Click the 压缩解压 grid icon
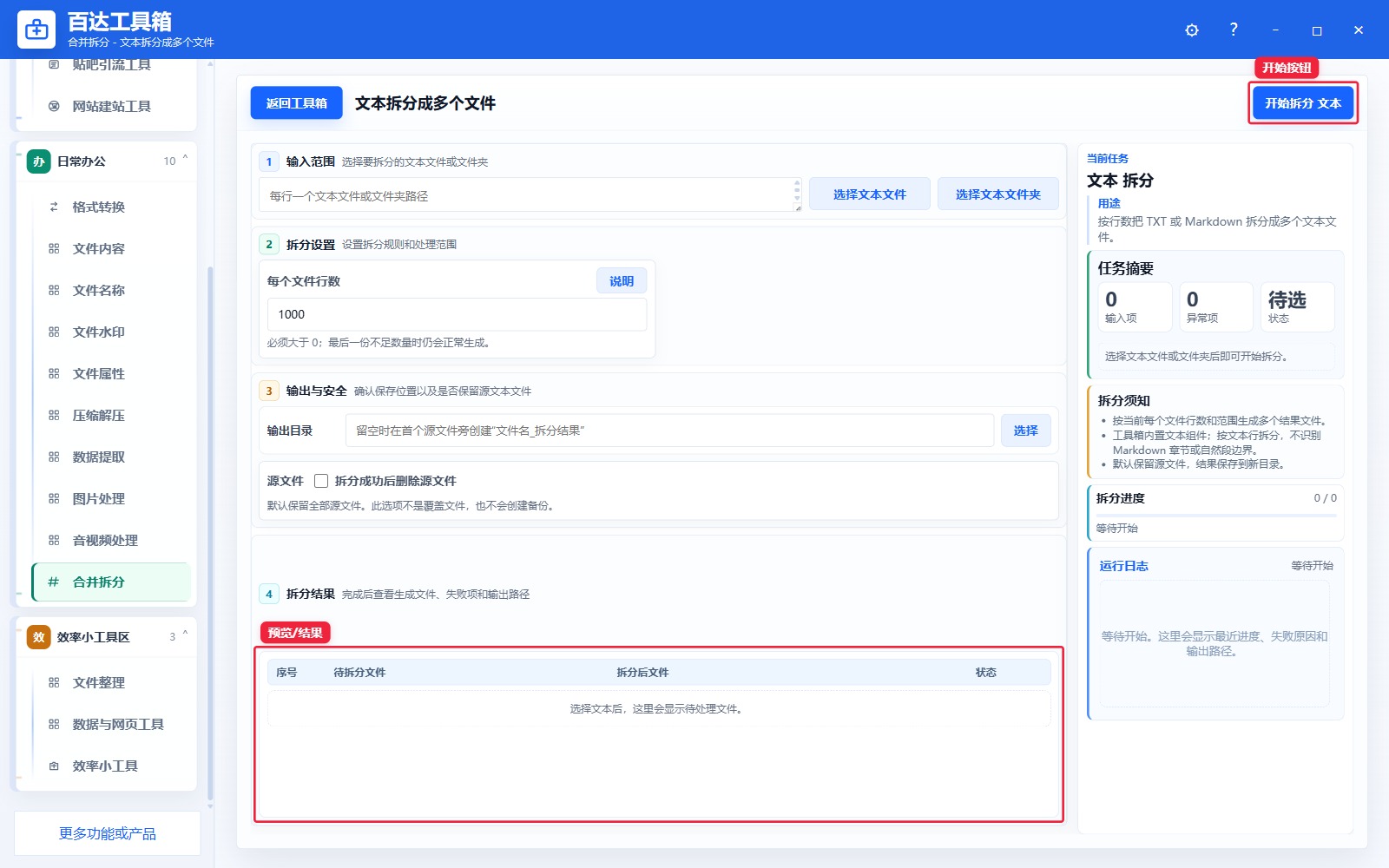 (x=54, y=415)
